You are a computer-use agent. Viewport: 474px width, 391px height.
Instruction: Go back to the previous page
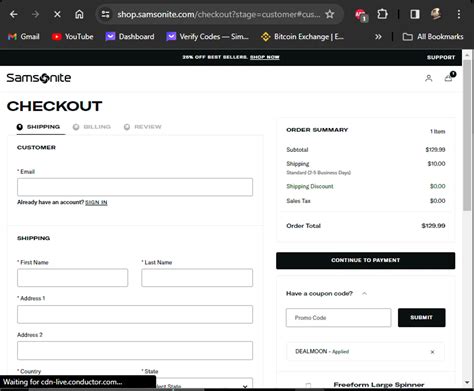tap(14, 14)
